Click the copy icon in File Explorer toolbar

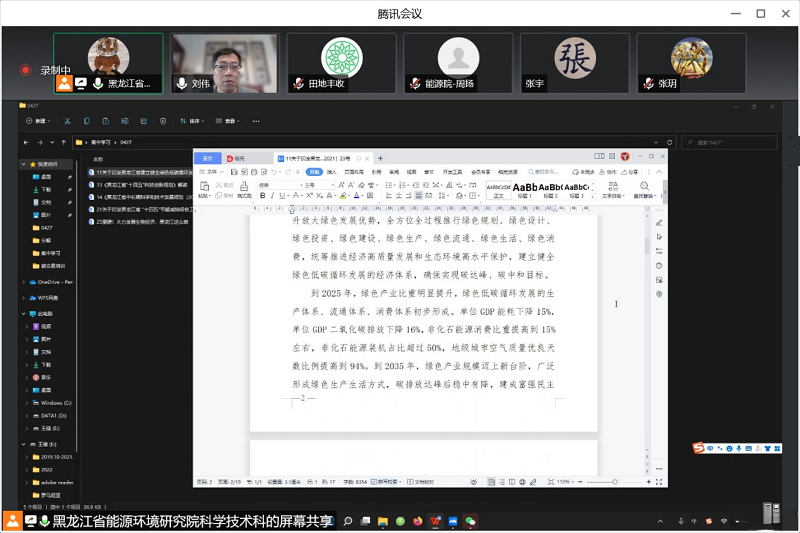[86, 121]
